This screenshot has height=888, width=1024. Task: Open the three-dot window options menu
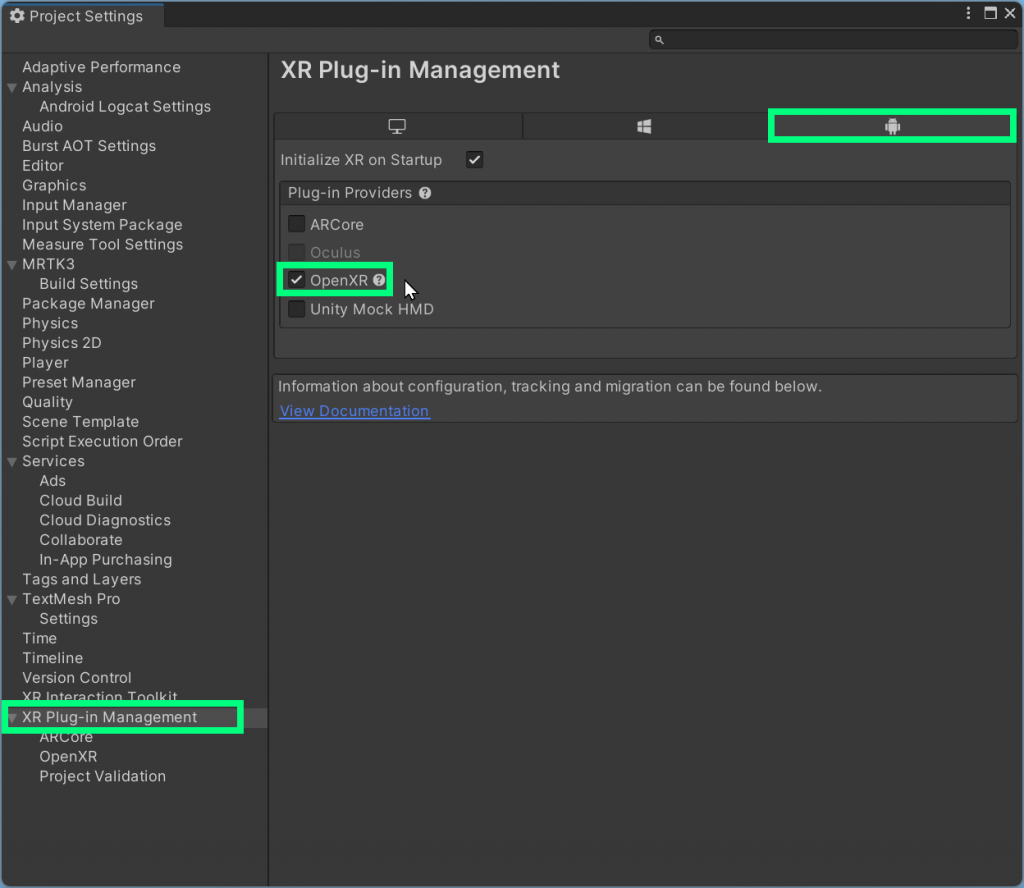click(x=968, y=12)
